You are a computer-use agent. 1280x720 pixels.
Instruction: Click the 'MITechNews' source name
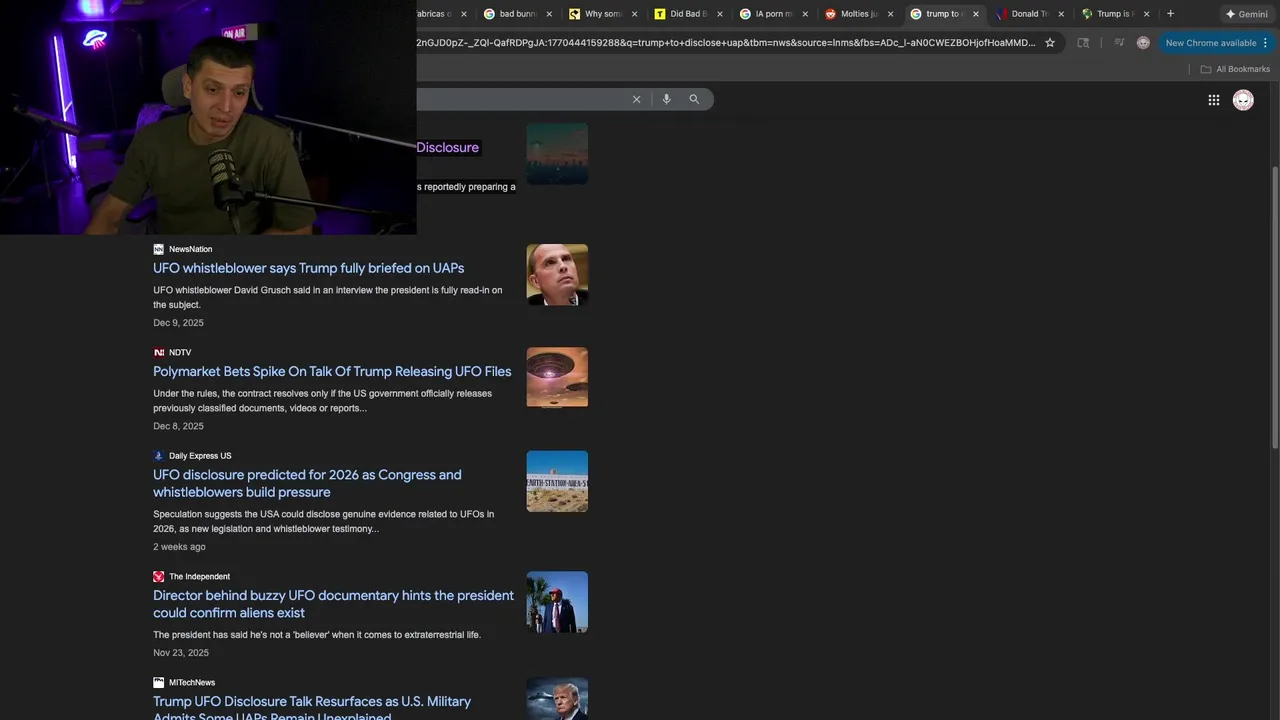pos(192,683)
